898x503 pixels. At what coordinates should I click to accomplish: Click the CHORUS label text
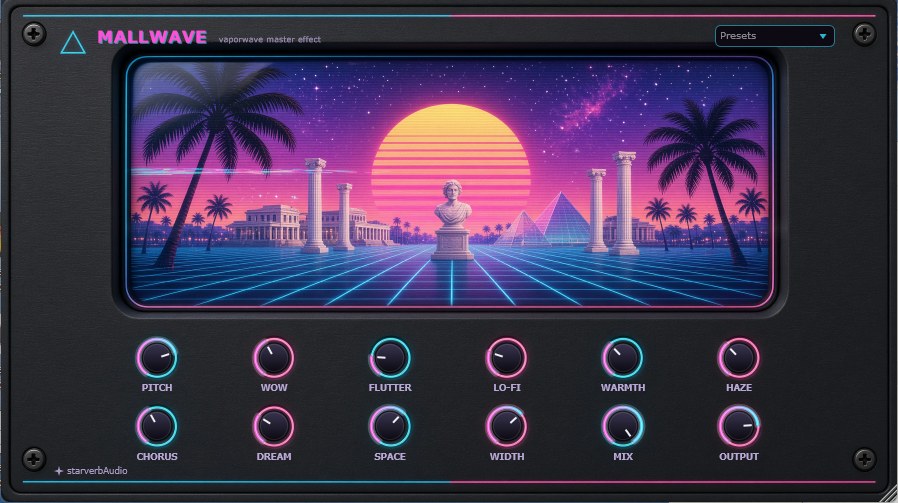(157, 457)
